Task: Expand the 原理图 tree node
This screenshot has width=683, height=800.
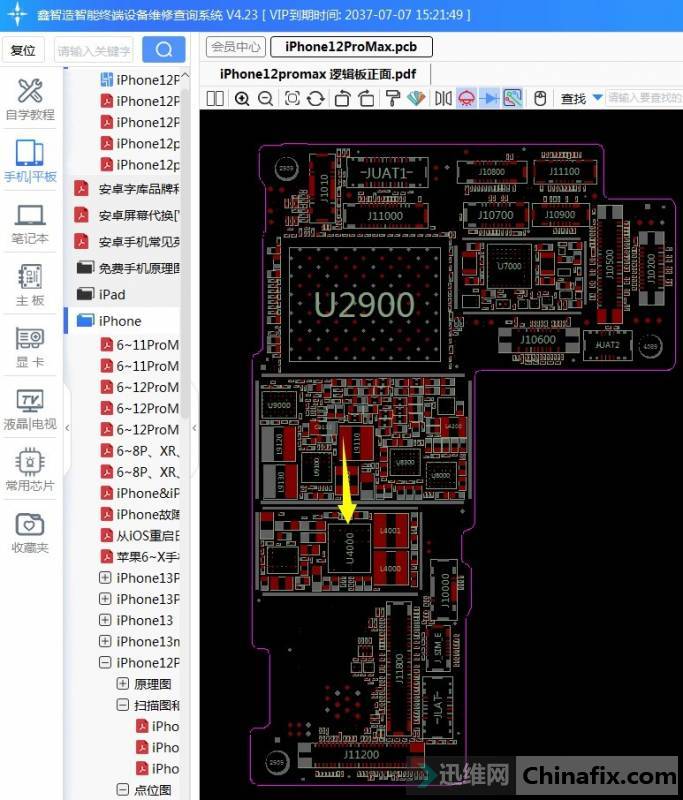Action: coord(123,684)
